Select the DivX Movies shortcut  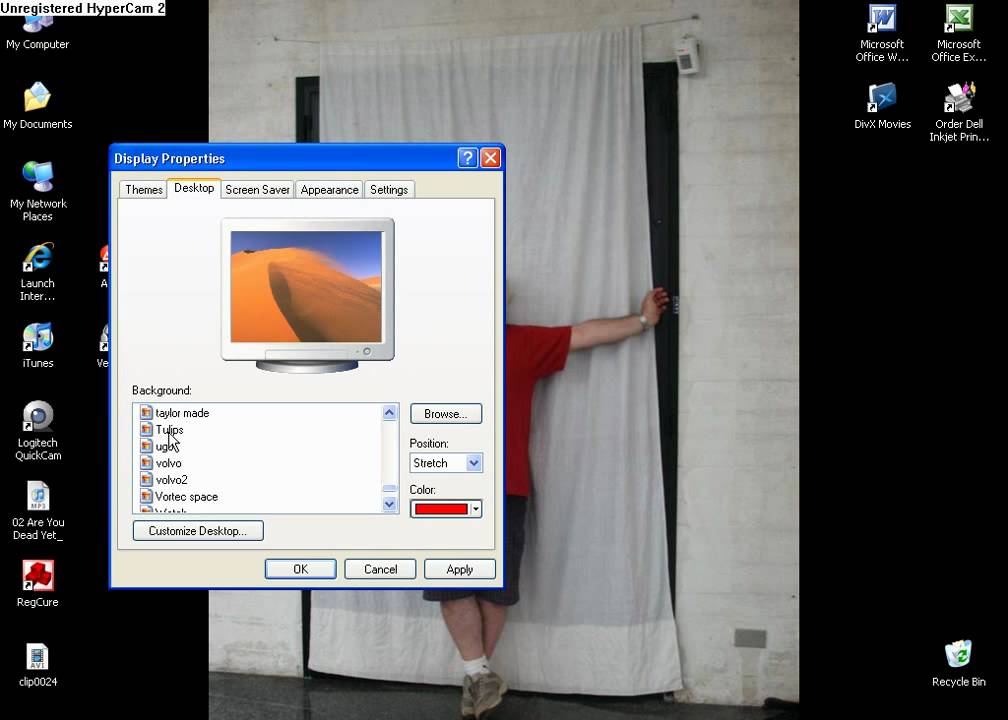882,106
